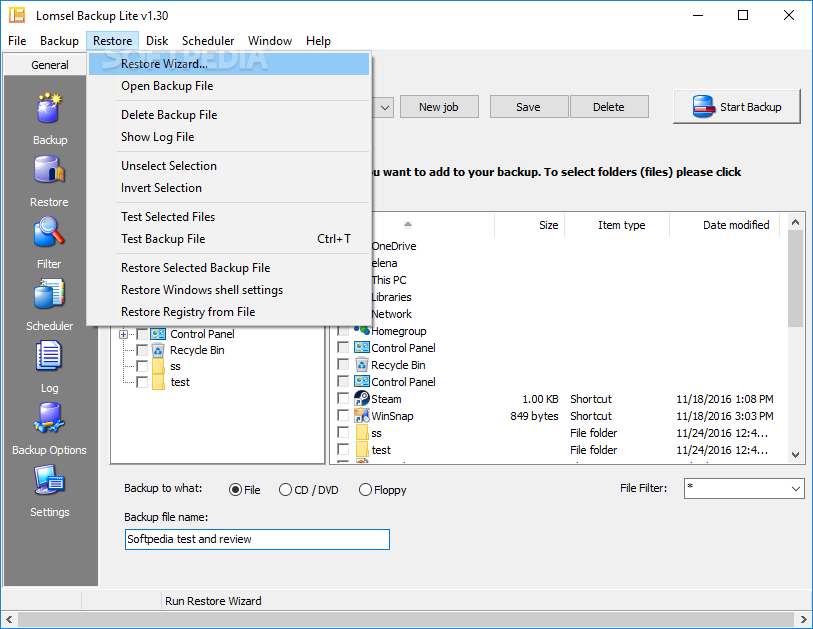Click the Recycle Bin icon in folder tree
This screenshot has width=813, height=629.
158,350
